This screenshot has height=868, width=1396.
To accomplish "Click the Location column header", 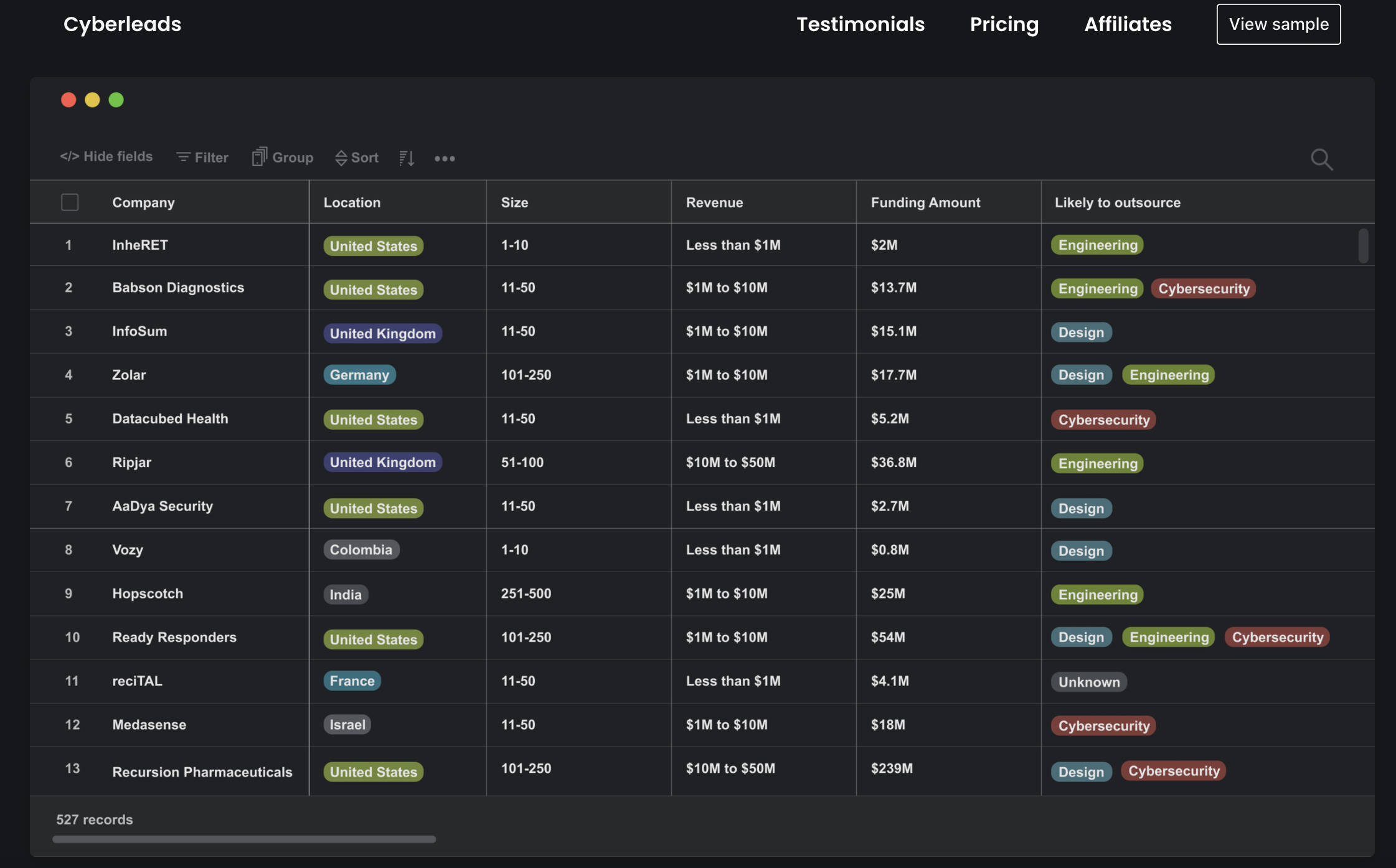I will tap(352, 202).
